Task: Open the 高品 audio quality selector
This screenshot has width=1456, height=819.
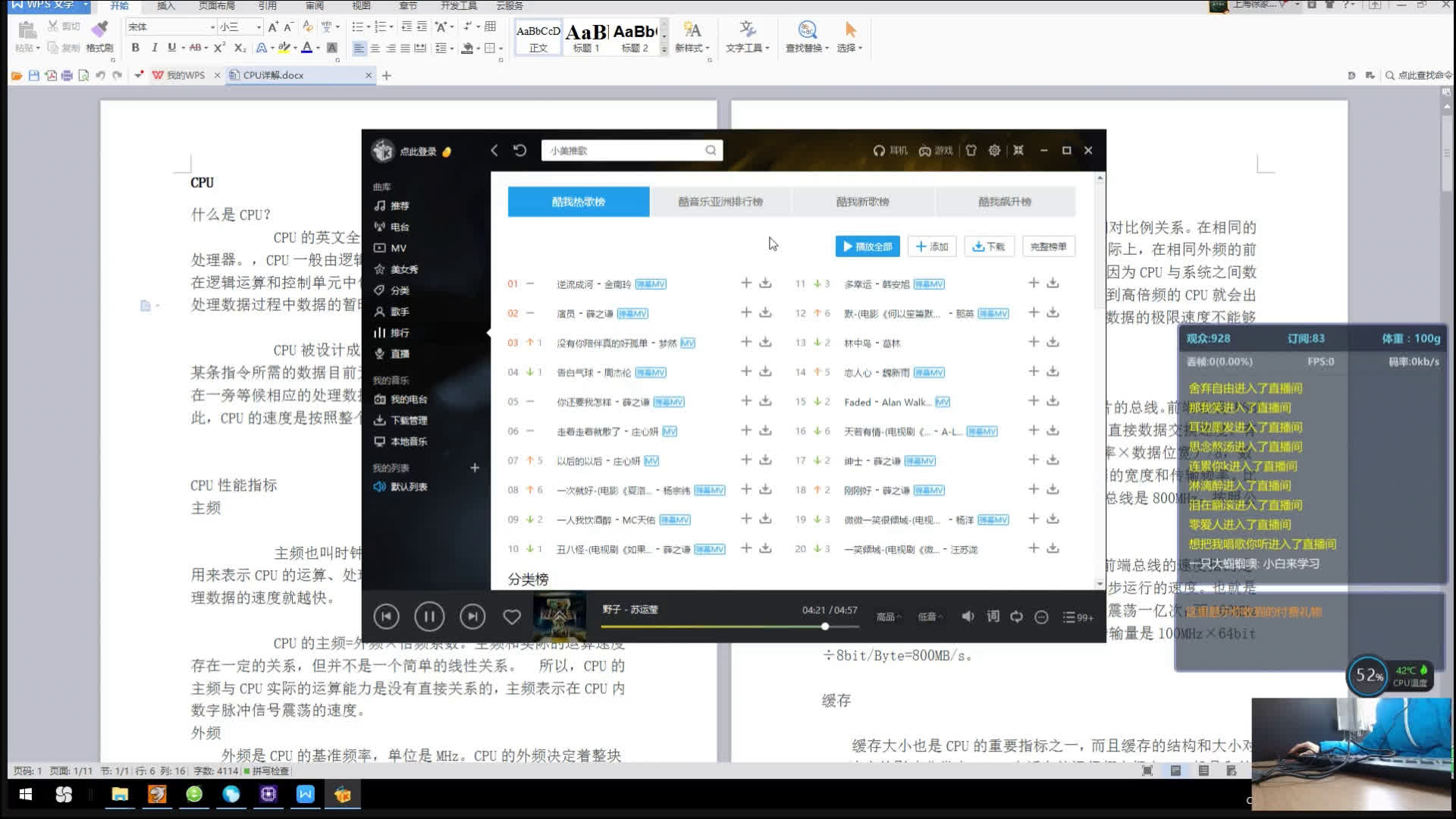Action: click(x=889, y=617)
